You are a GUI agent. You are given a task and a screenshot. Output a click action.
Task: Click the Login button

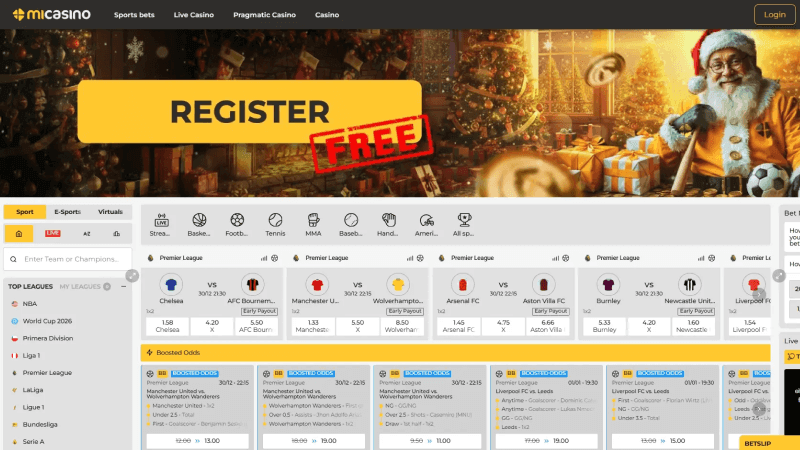pyautogui.click(x=774, y=14)
